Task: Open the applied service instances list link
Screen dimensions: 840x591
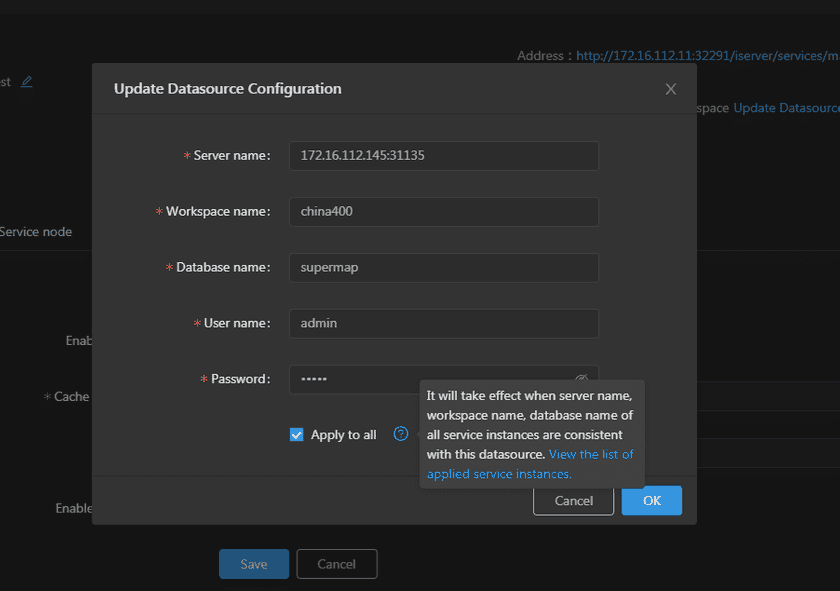Action: point(530,464)
